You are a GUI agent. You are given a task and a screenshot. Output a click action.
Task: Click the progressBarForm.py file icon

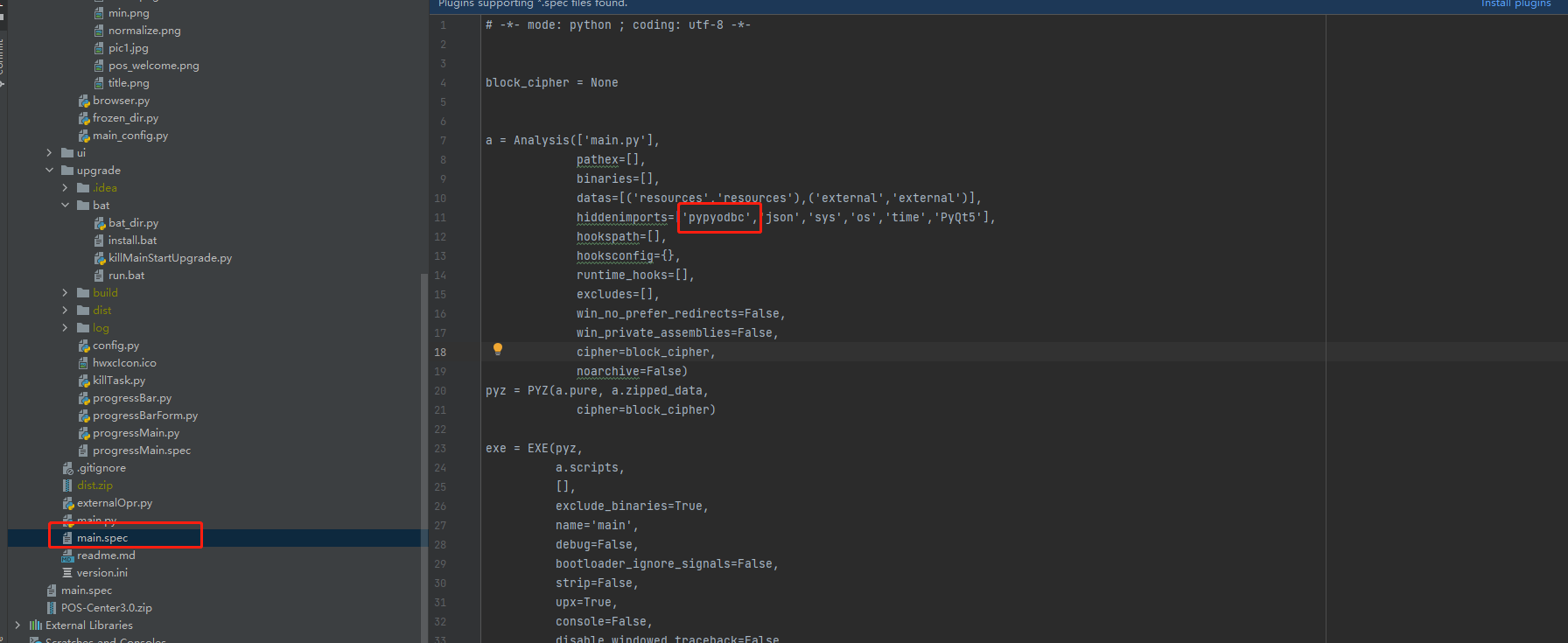(x=84, y=416)
